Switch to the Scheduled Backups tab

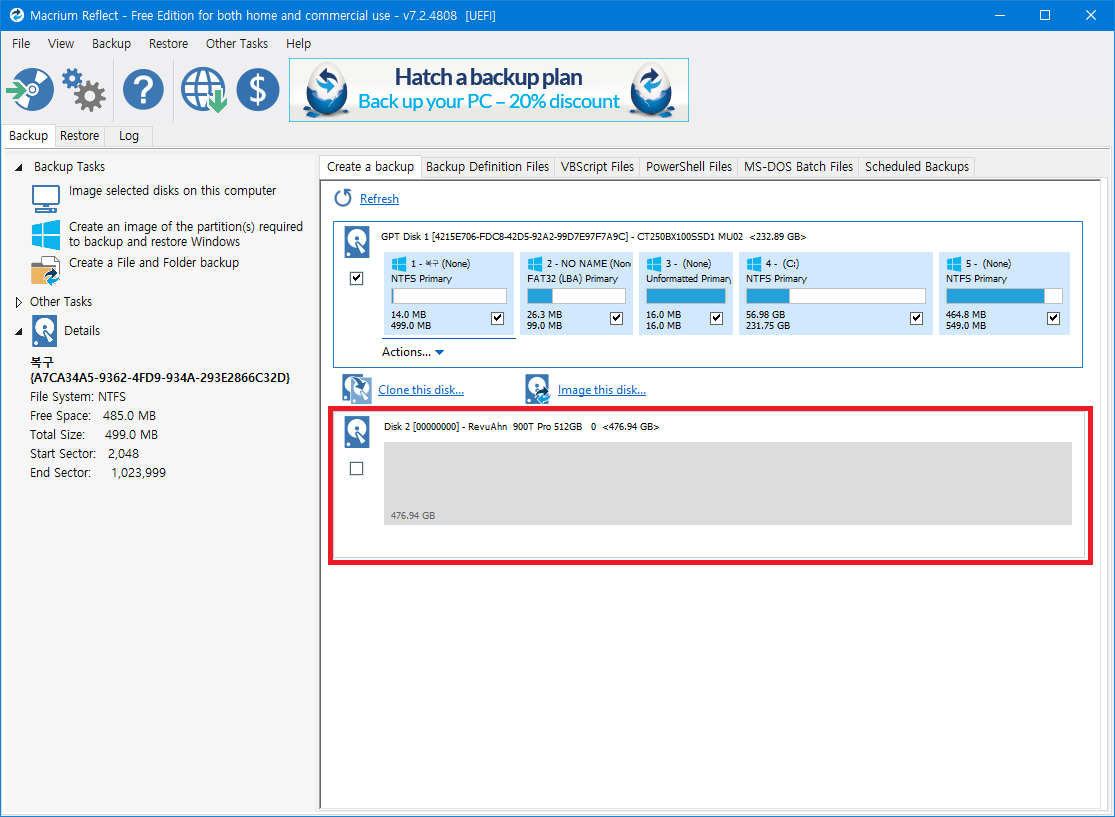916,167
